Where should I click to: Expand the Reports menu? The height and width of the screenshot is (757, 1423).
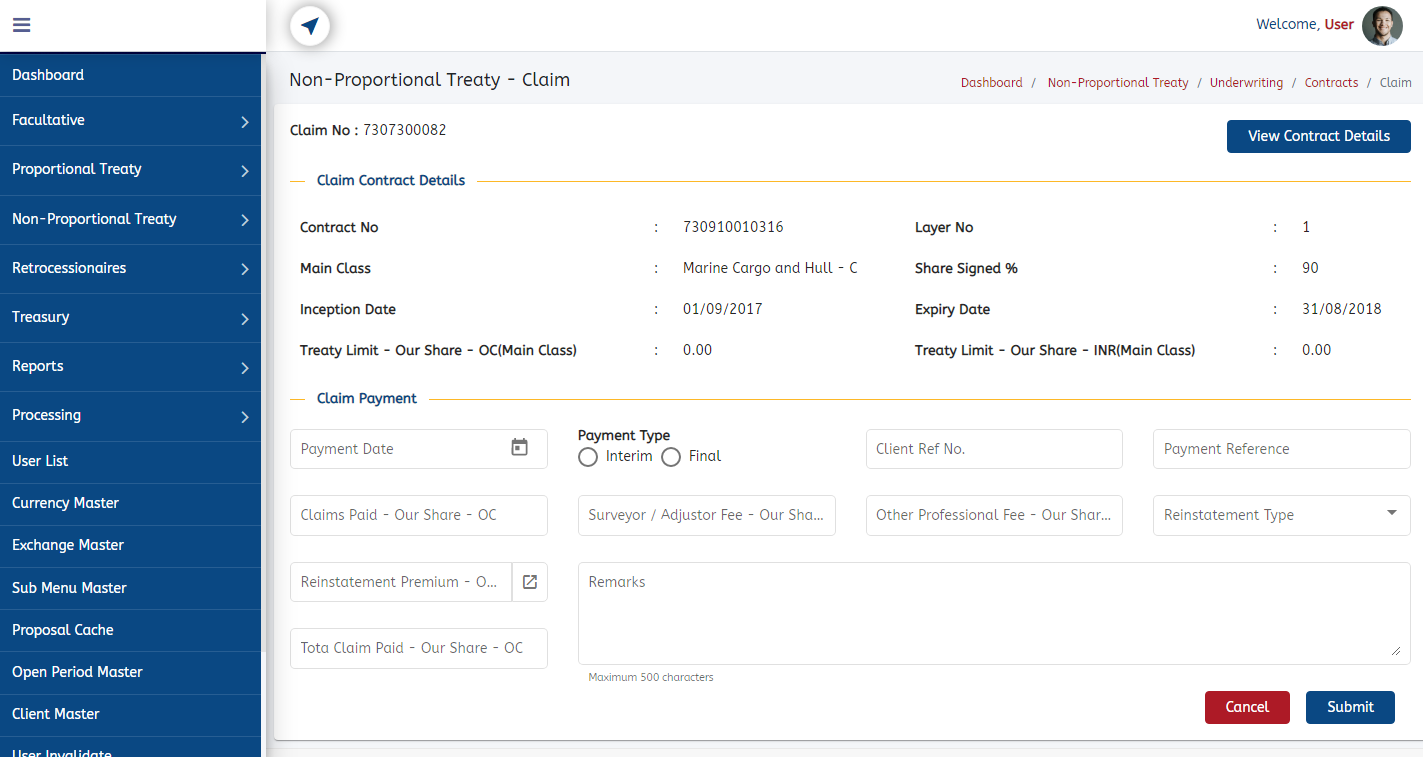pyautogui.click(x=131, y=367)
